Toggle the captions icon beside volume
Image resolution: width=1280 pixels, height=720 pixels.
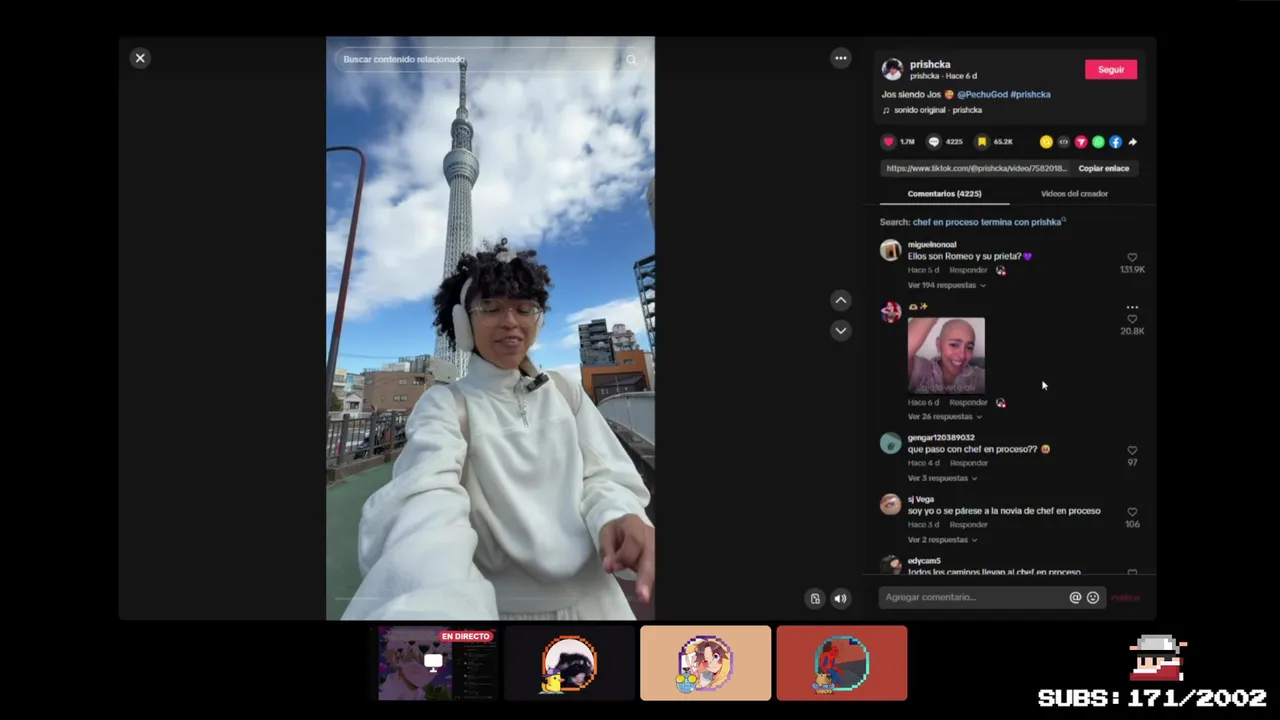pos(815,598)
